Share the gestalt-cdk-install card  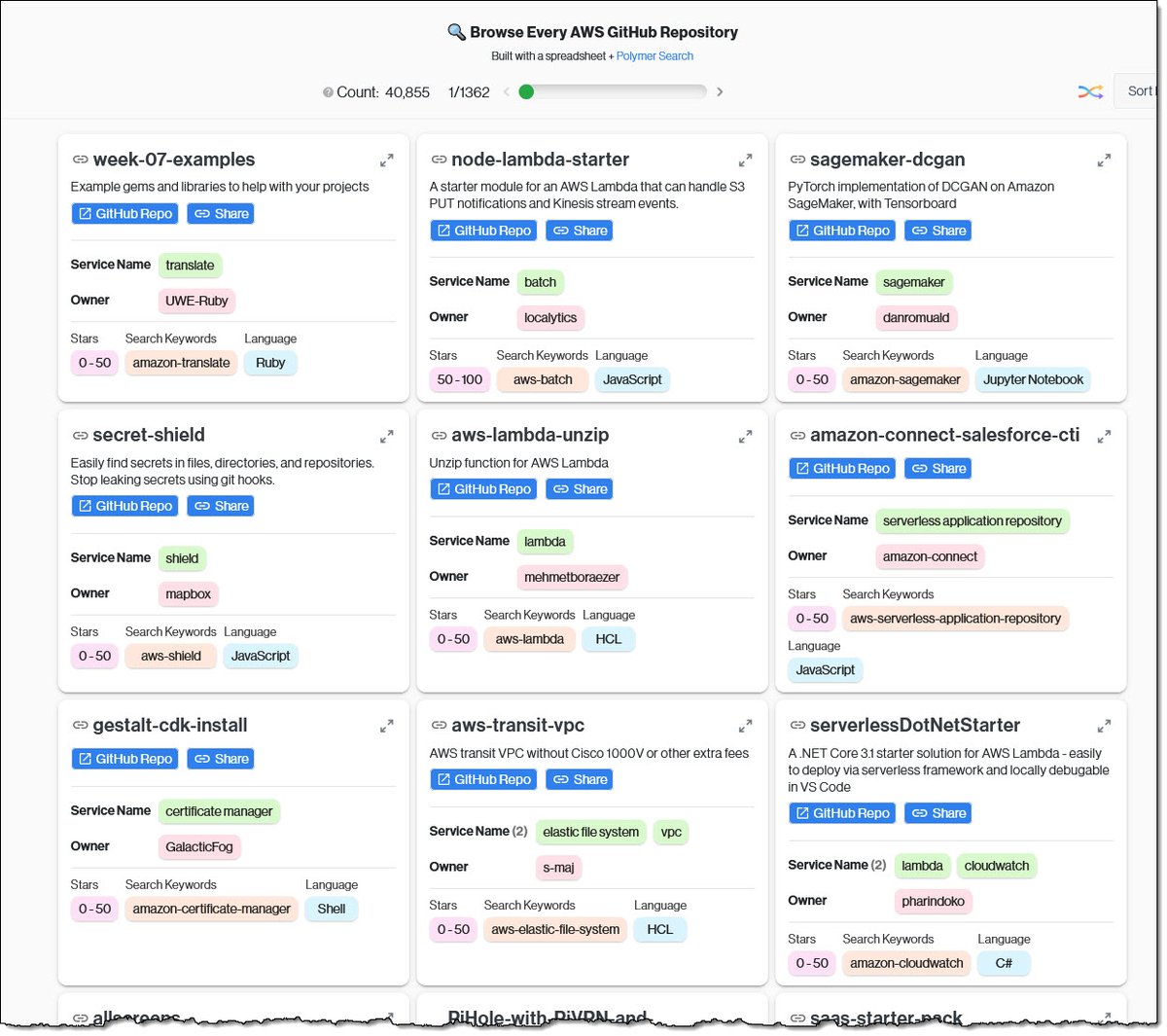[x=221, y=759]
